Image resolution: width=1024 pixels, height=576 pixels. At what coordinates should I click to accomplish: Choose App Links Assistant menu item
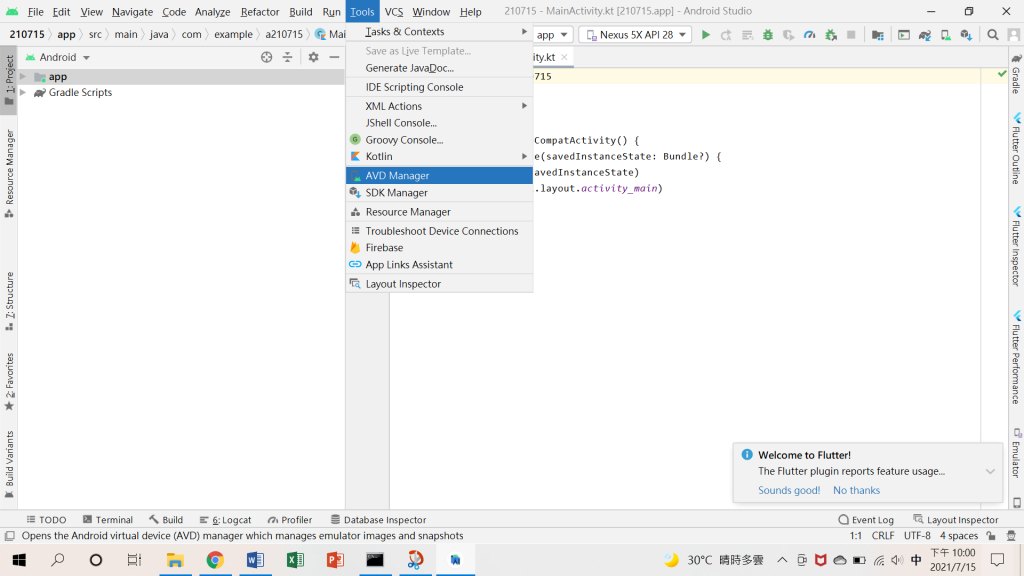pos(439,265)
